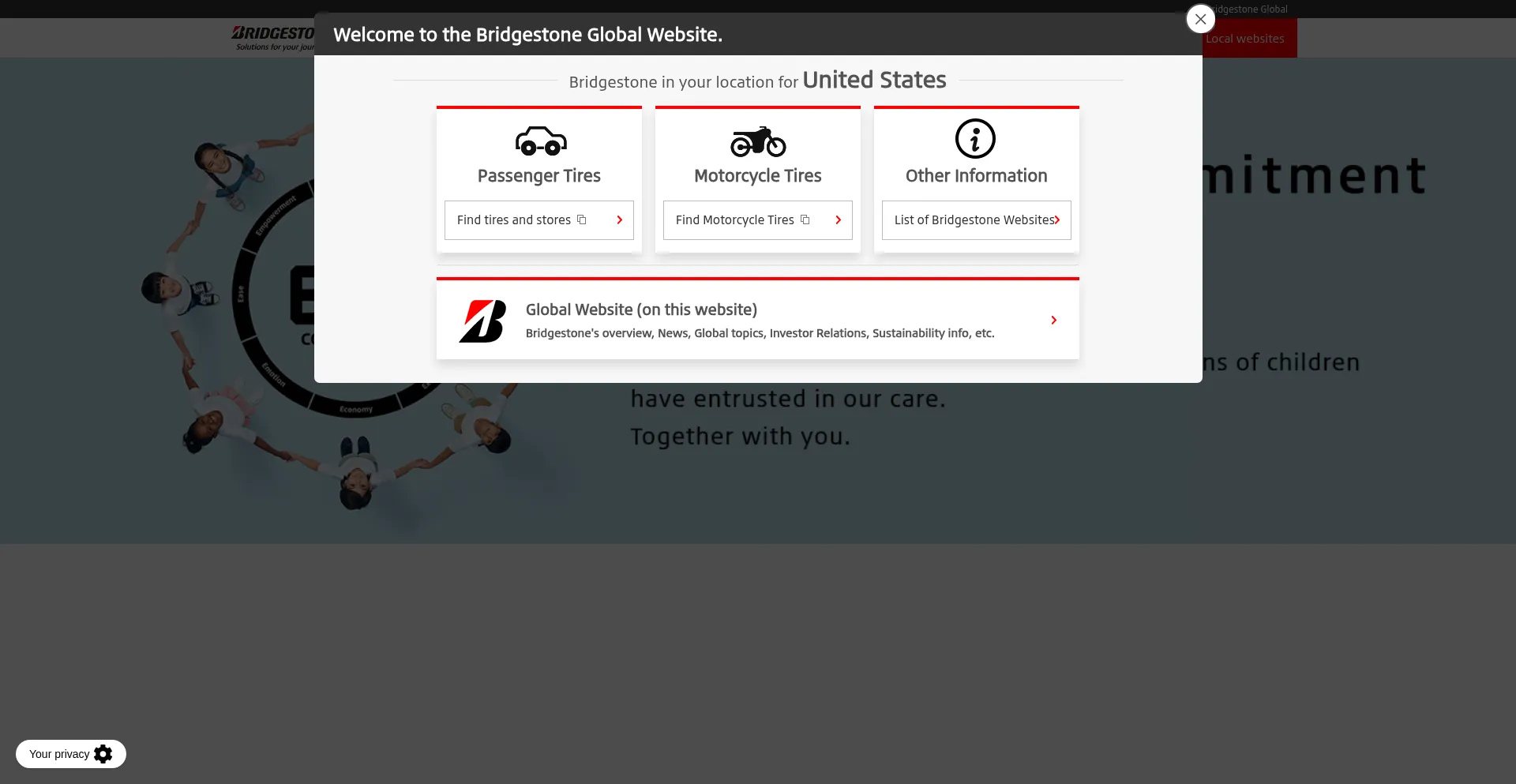
Task: Click the Other Information info icon
Action: pyautogui.click(x=976, y=138)
